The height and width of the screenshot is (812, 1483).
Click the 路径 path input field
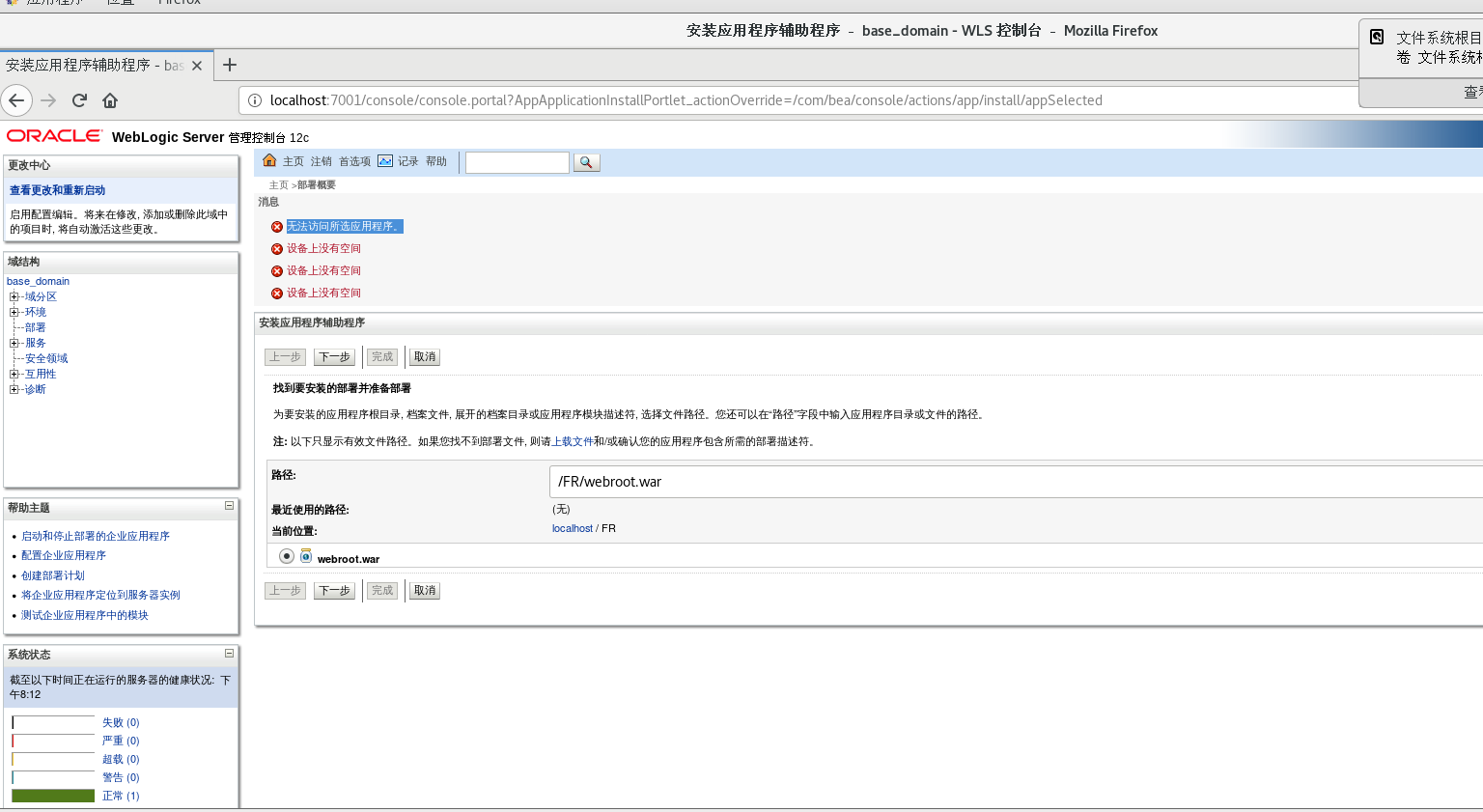click(x=1016, y=482)
